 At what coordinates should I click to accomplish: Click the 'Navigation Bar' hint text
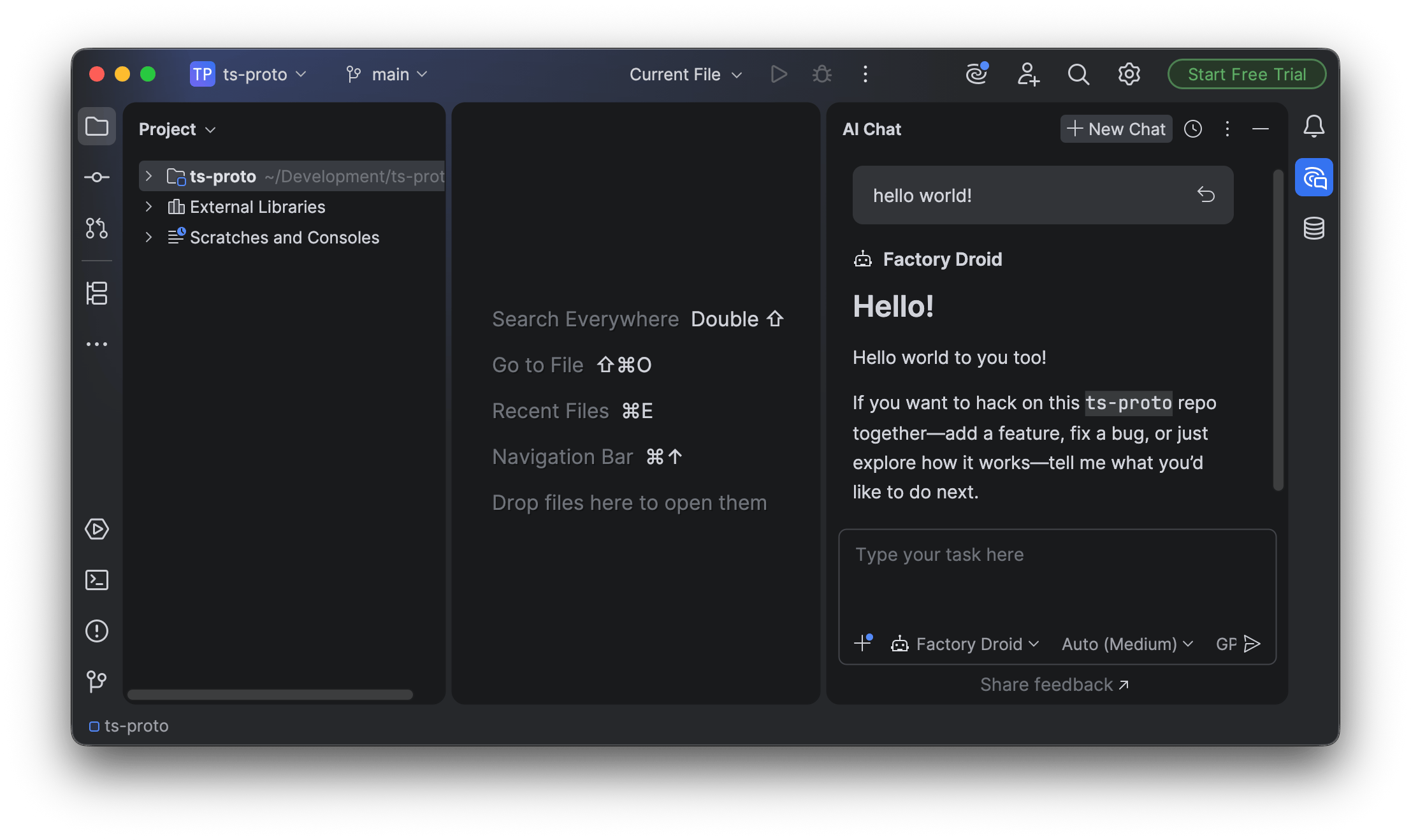(x=562, y=456)
